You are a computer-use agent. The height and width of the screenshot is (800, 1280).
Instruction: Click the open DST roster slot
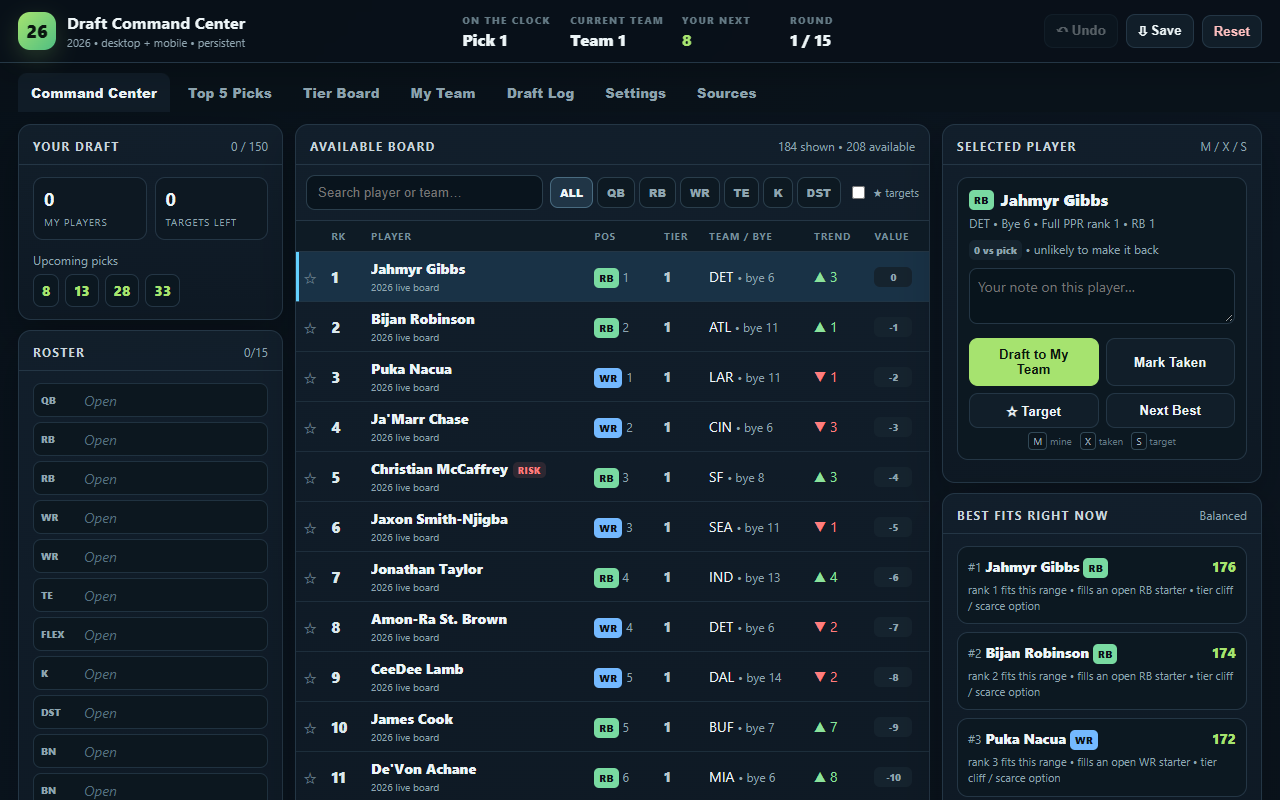point(150,713)
